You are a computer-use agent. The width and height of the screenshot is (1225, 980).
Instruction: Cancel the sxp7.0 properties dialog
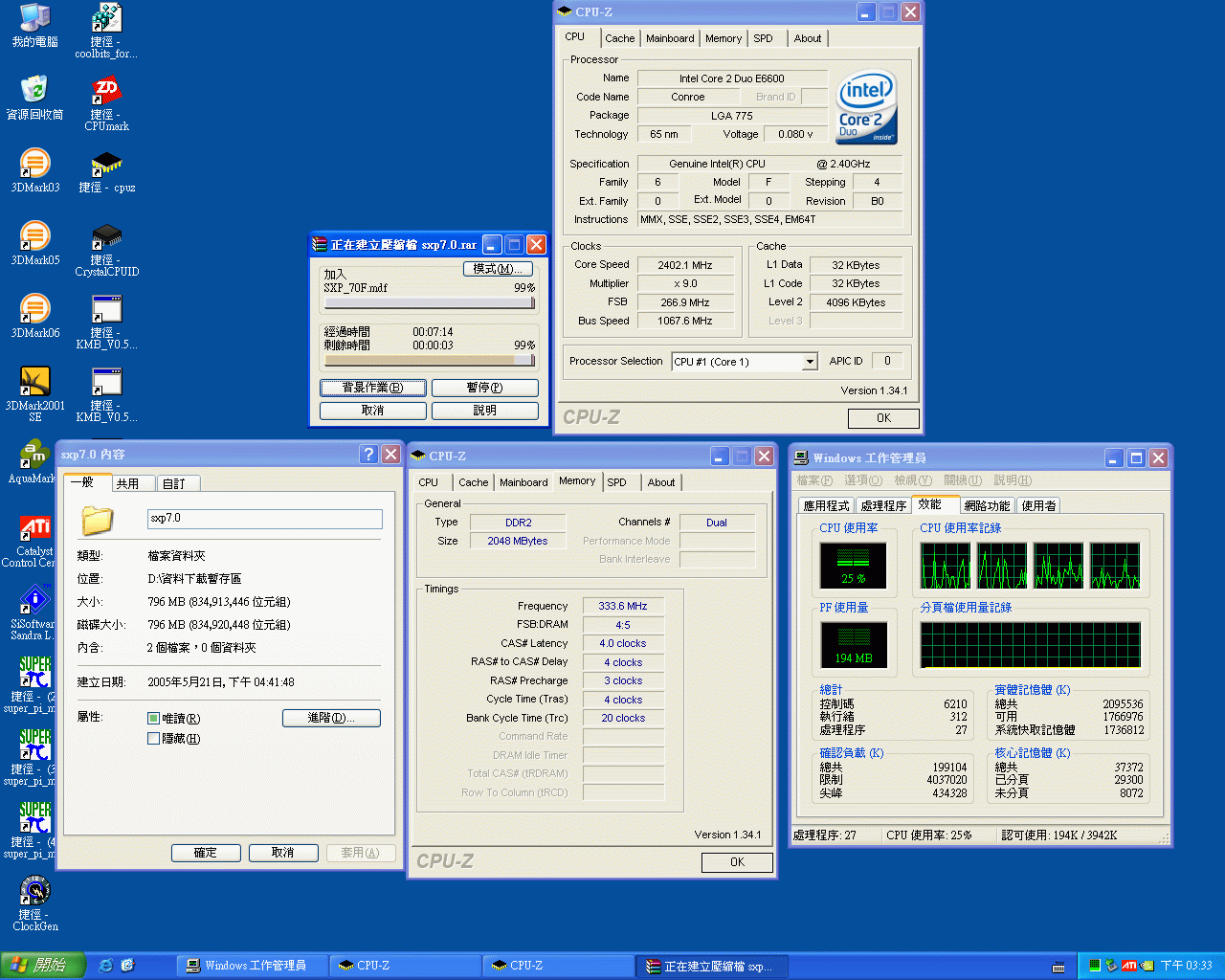[x=282, y=853]
